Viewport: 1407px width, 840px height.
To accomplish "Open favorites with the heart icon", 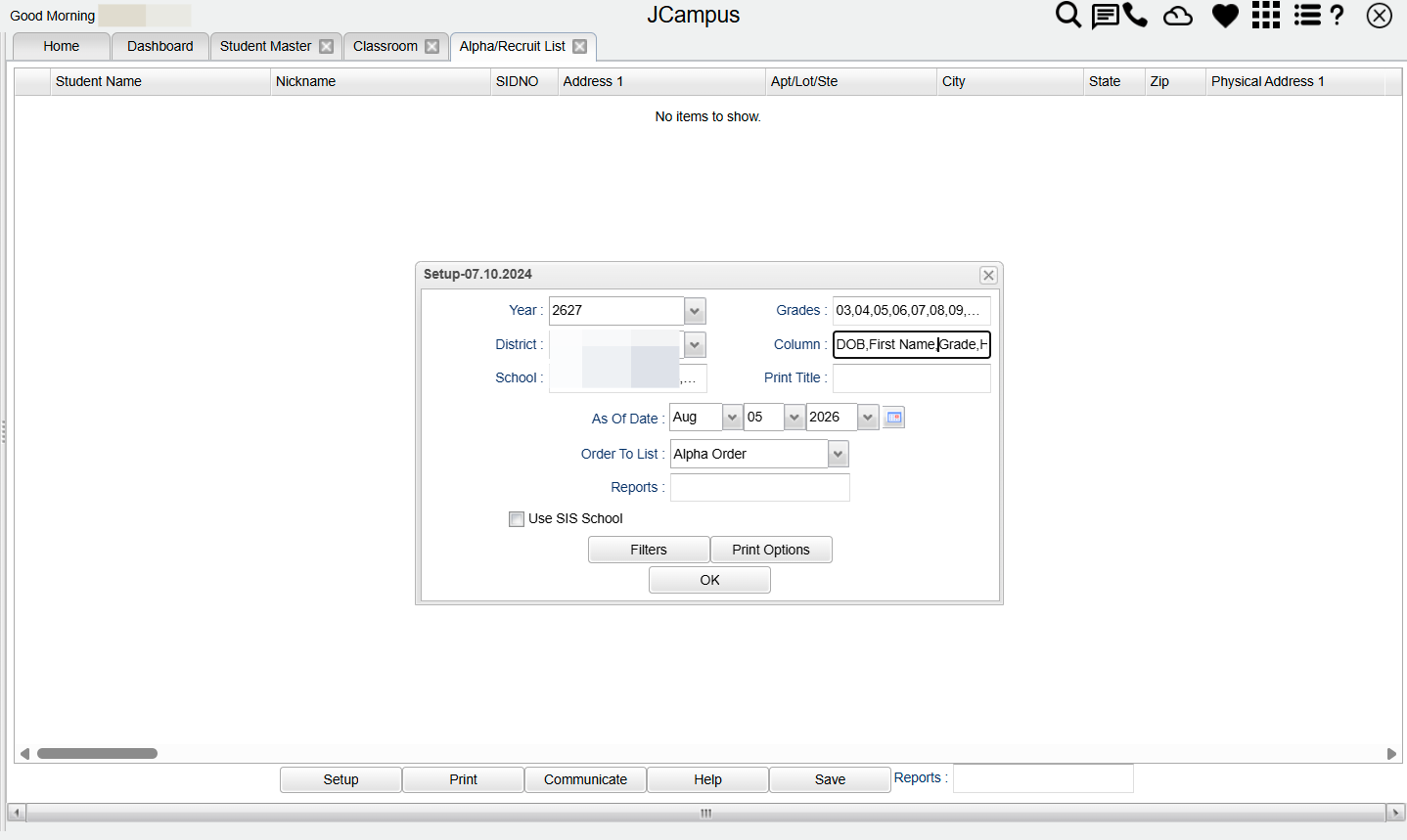I will 1225,16.
